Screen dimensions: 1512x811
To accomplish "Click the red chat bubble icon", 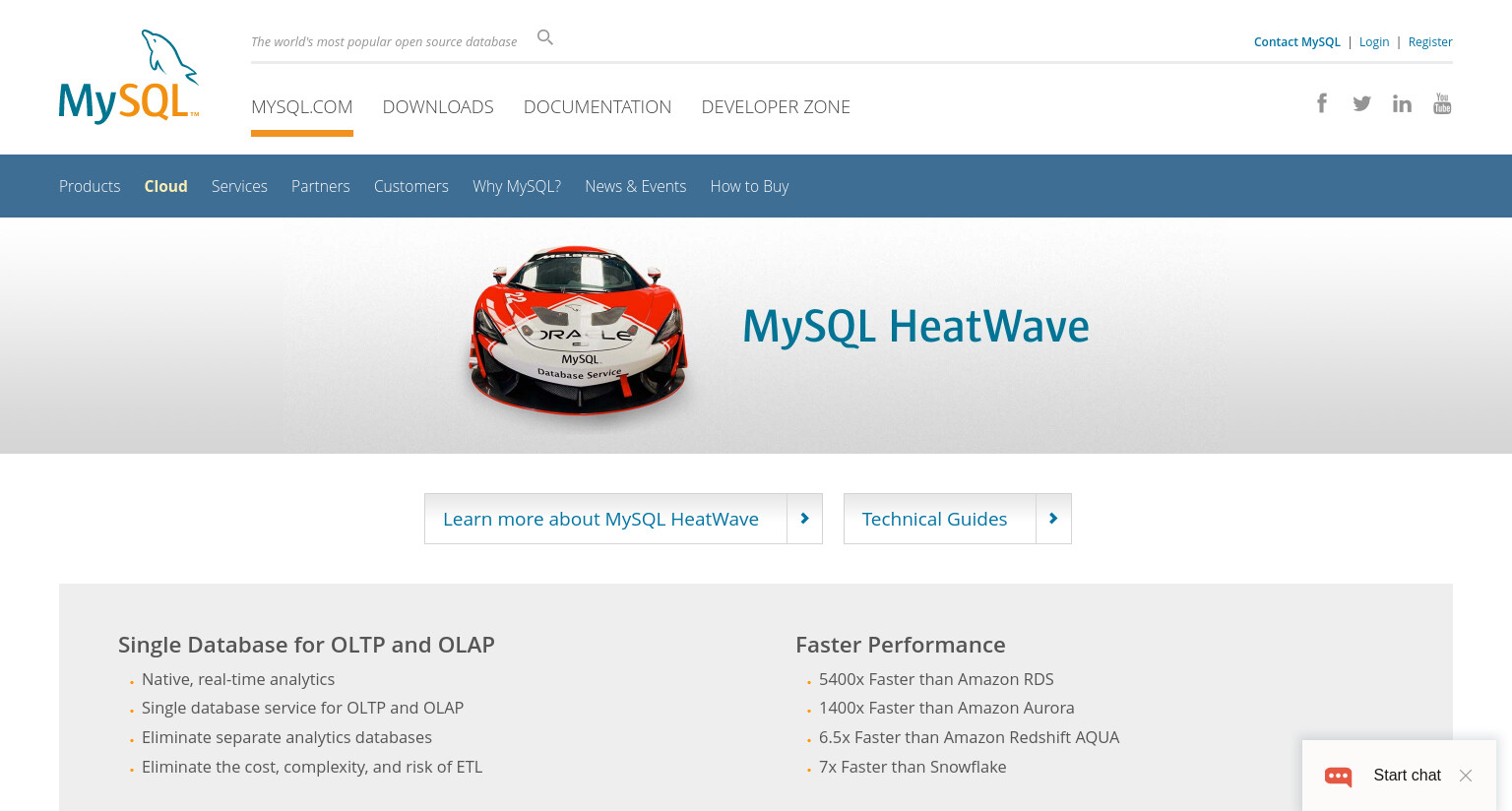I will [x=1338, y=776].
